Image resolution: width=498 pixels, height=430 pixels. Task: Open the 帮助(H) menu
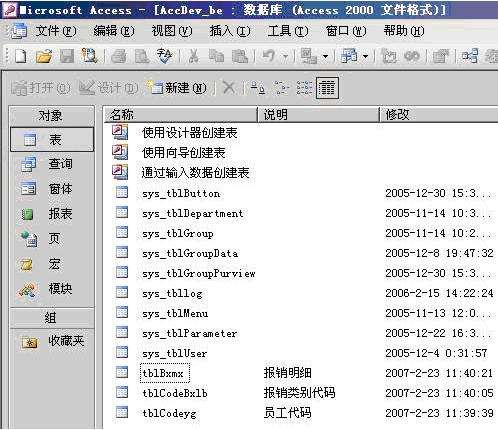tap(404, 31)
